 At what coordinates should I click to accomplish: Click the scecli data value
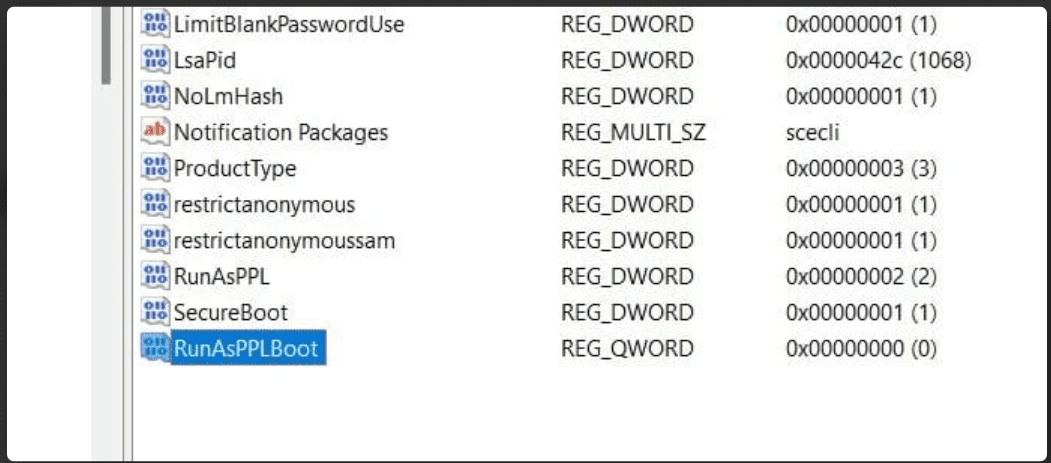812,133
